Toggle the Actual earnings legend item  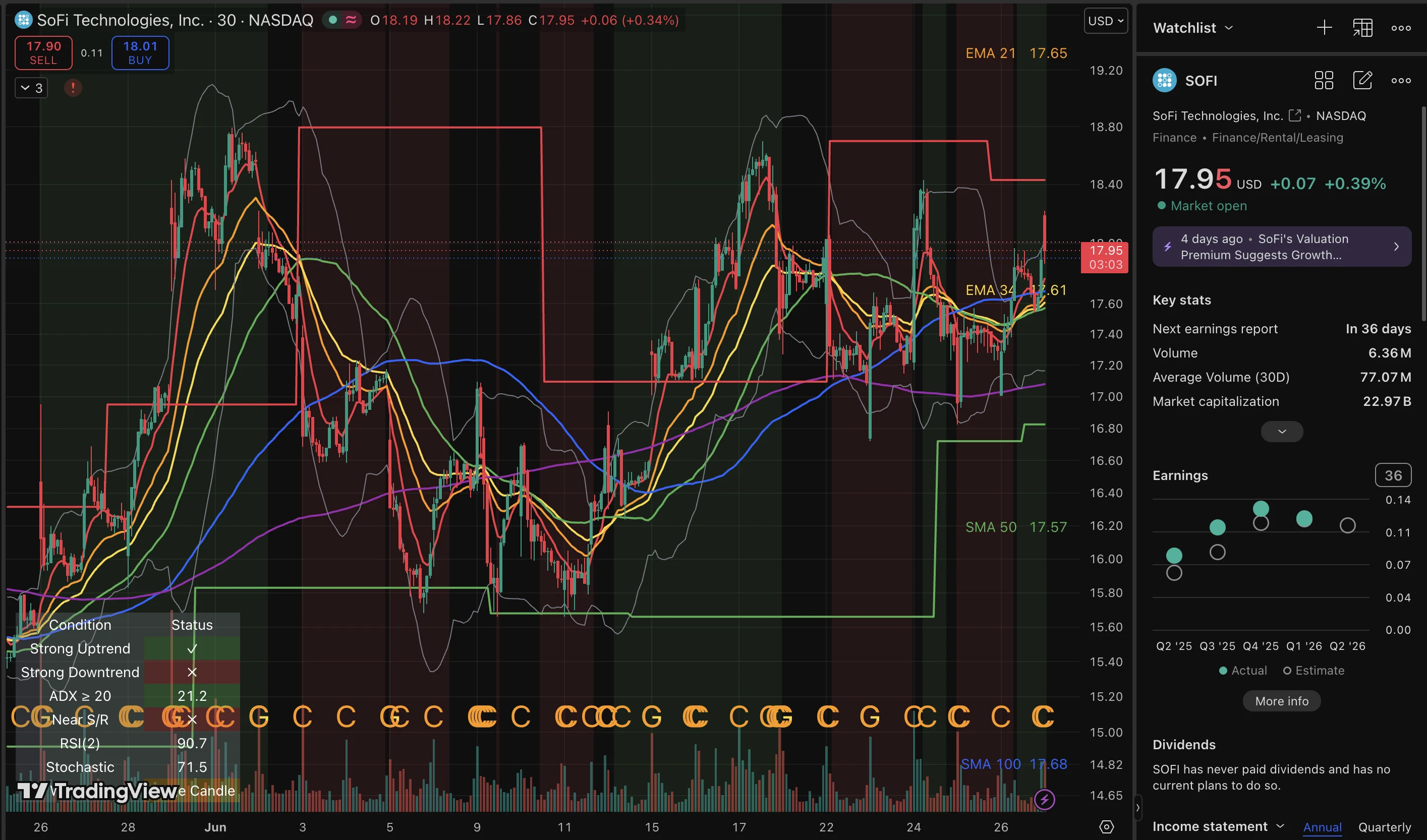point(1242,670)
